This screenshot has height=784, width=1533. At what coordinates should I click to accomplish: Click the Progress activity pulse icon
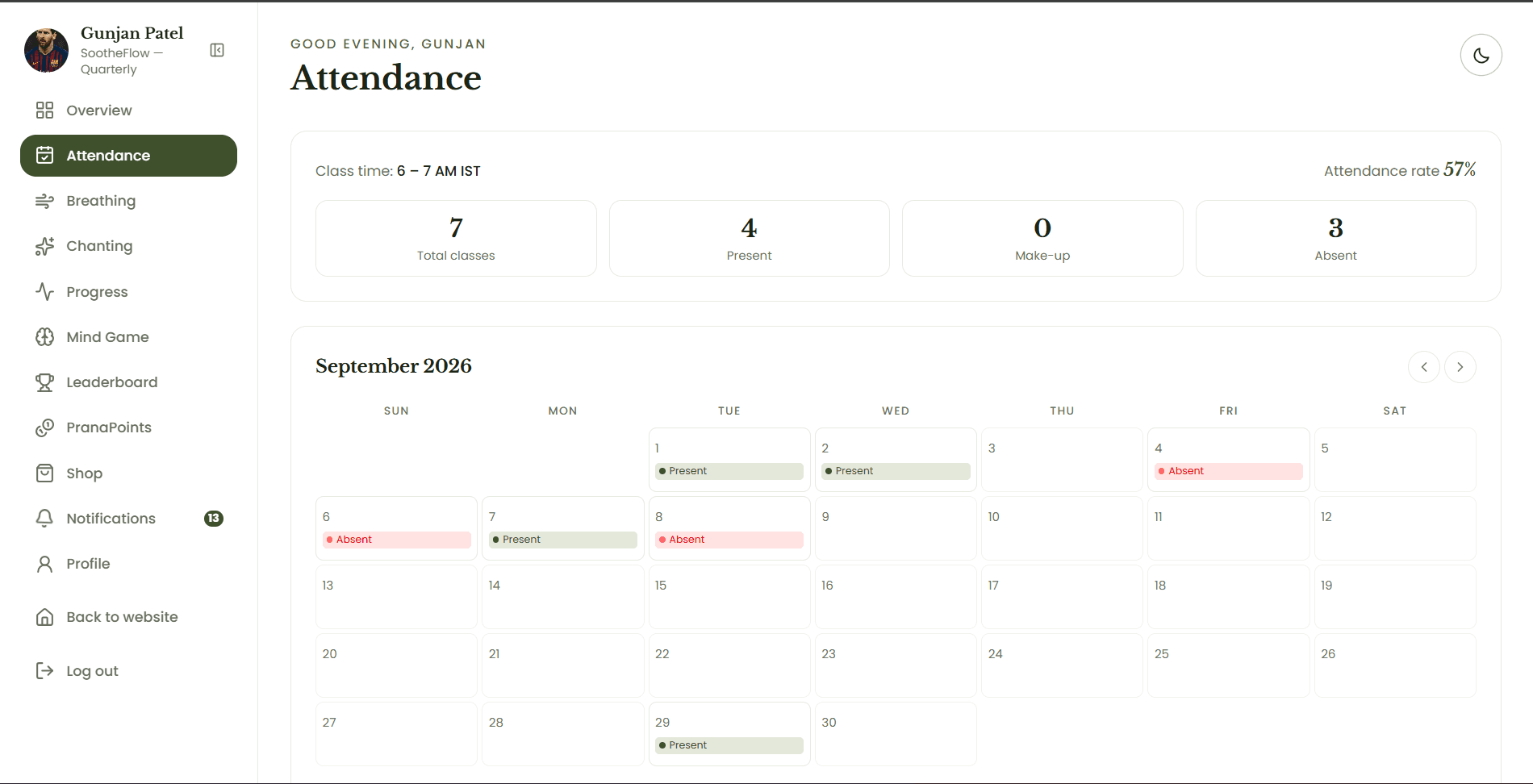[44, 292]
